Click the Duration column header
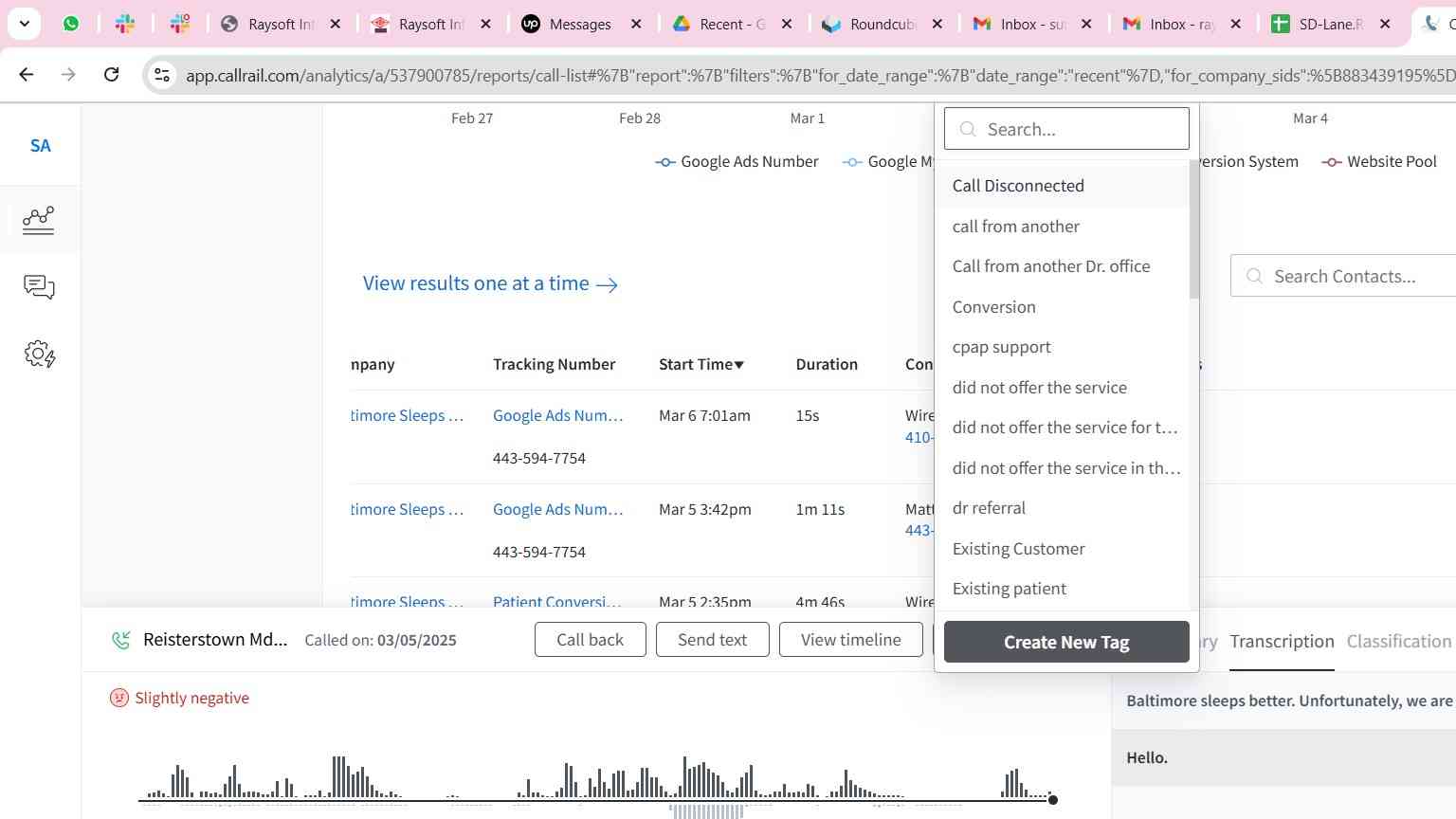The width and height of the screenshot is (1456, 819). 827,364
